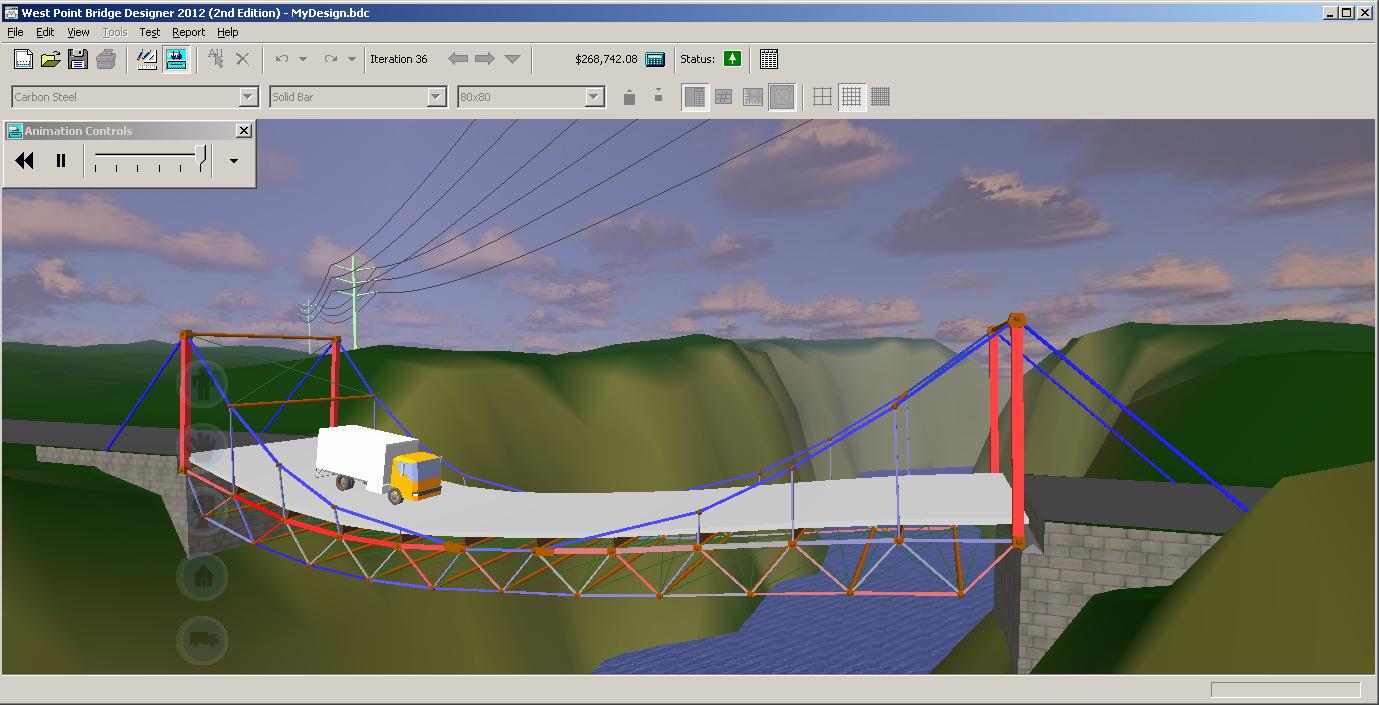Image resolution: width=1379 pixels, height=705 pixels.
Task: Print the current bridge design
Action: pos(106,59)
